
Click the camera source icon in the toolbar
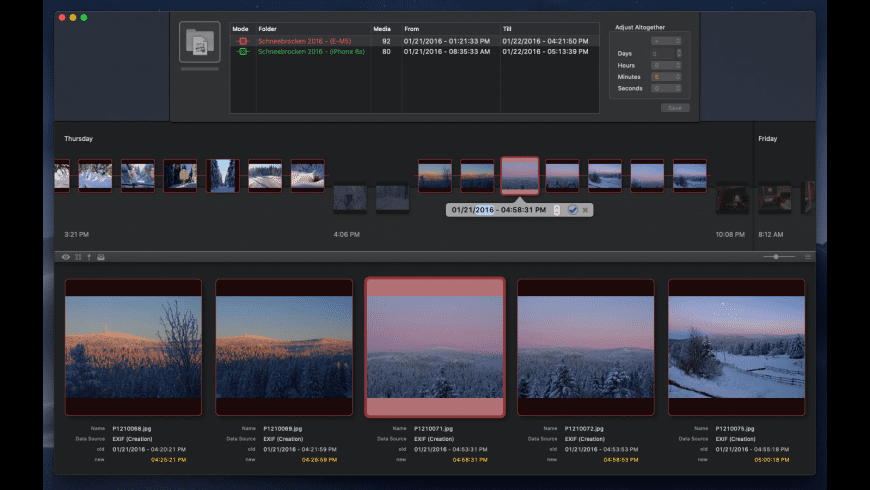pyautogui.click(x=101, y=257)
